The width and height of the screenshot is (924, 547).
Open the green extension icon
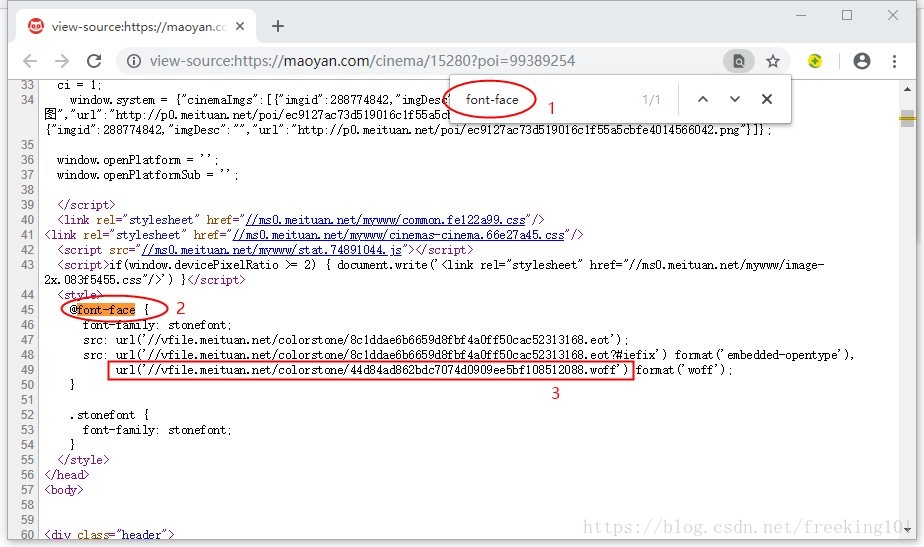815,61
